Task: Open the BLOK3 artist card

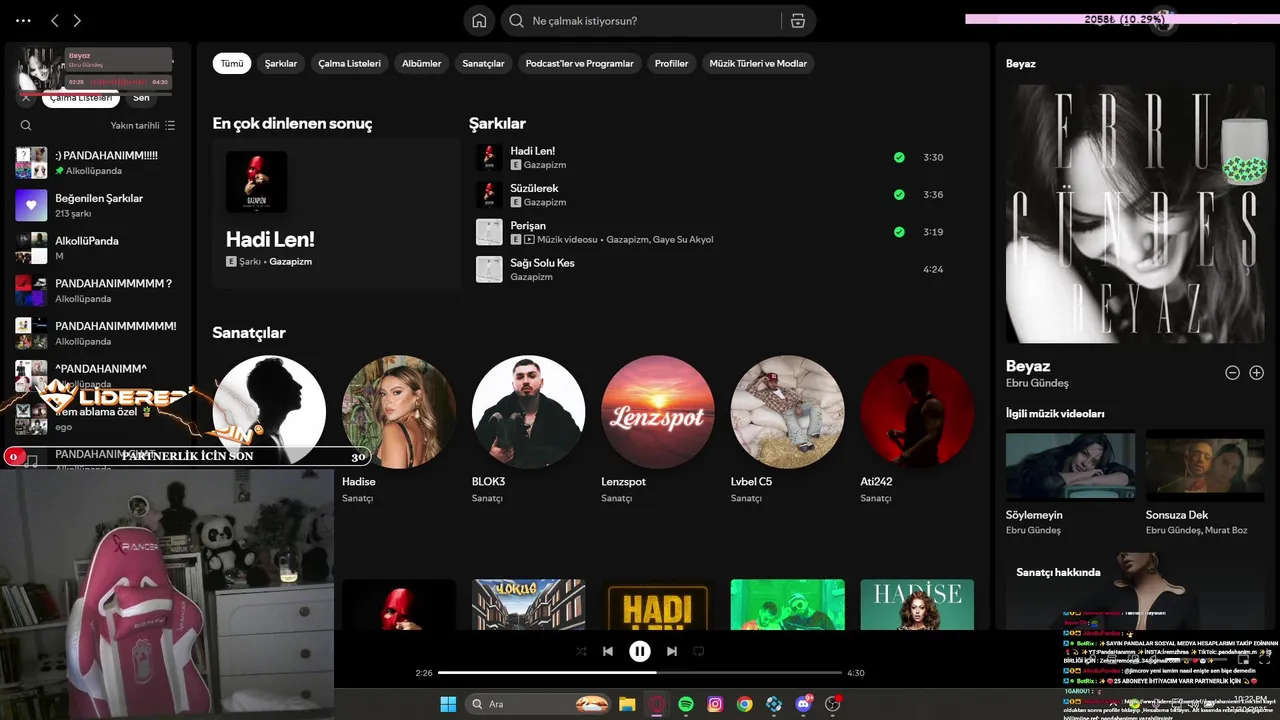Action: (x=528, y=430)
